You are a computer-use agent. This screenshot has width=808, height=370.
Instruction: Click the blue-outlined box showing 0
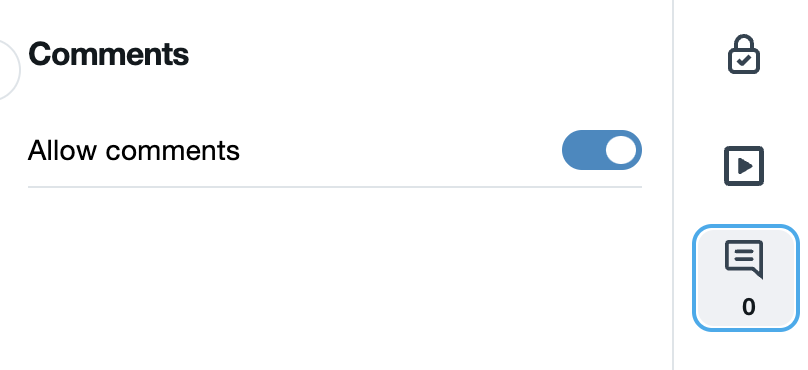click(x=745, y=278)
